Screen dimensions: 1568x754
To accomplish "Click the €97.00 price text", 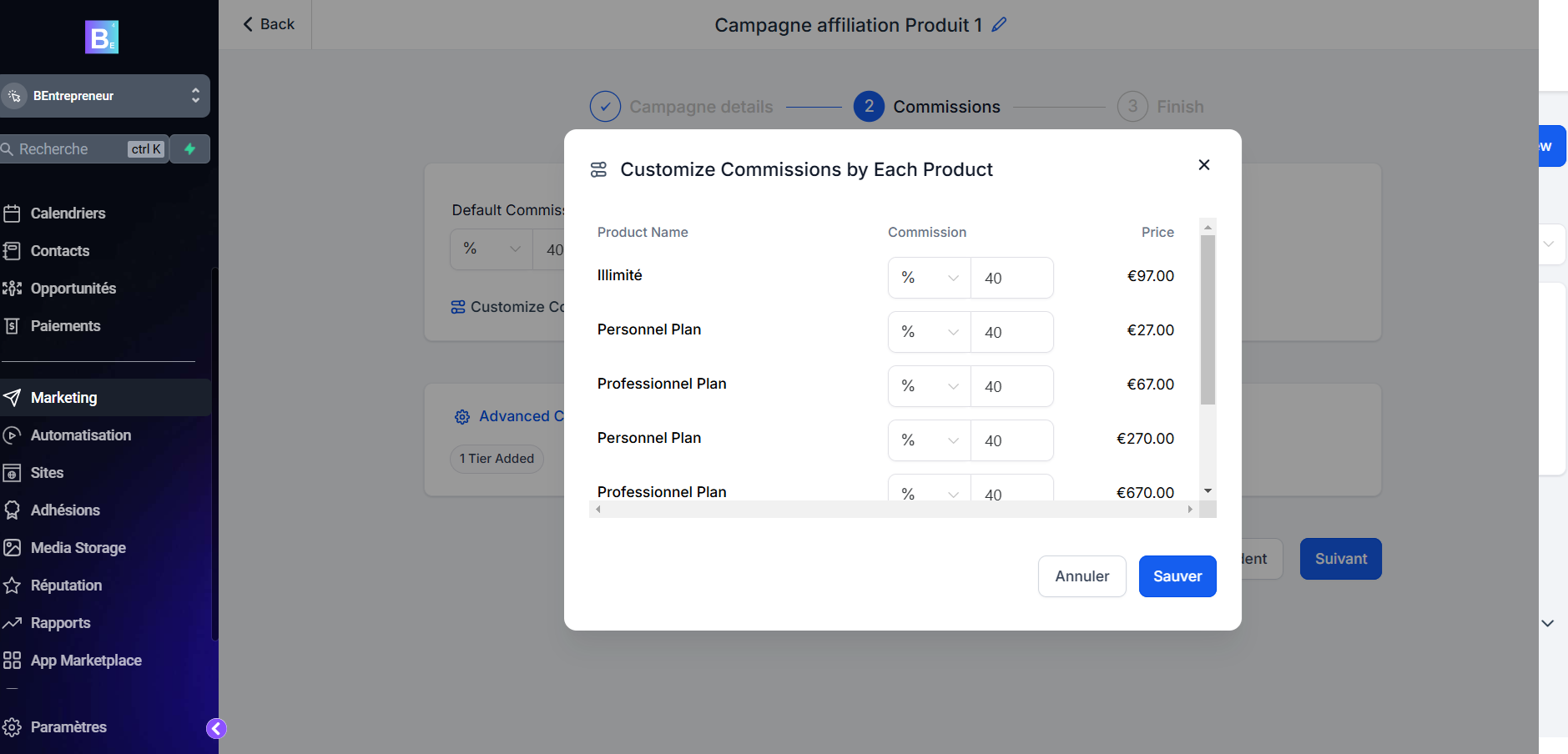I will (x=1150, y=276).
